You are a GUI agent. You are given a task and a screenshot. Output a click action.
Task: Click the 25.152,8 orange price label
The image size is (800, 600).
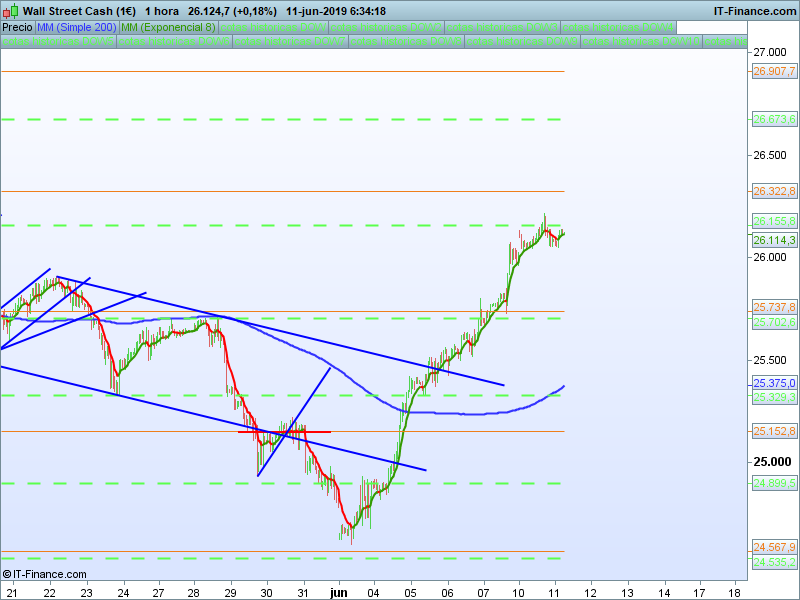click(x=774, y=432)
